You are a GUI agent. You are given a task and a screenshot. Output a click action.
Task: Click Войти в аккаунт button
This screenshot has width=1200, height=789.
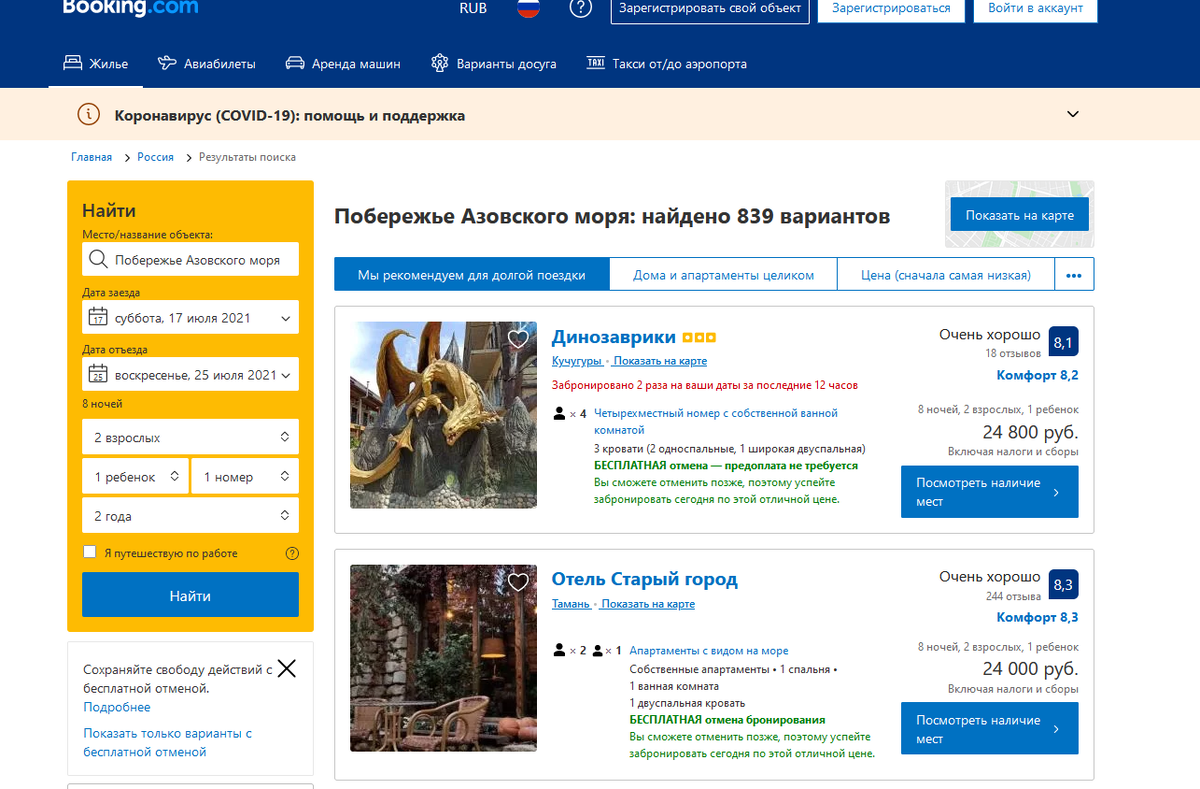(x=1035, y=9)
